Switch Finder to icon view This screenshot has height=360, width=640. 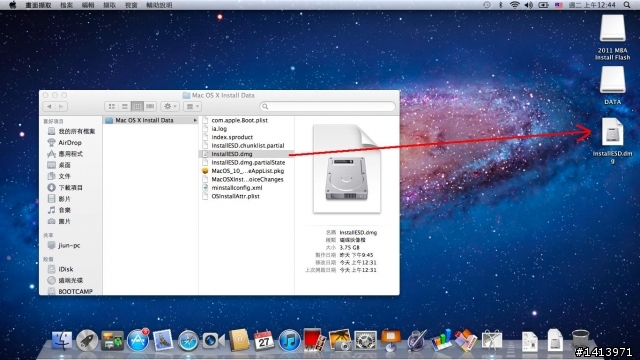tap(111, 107)
